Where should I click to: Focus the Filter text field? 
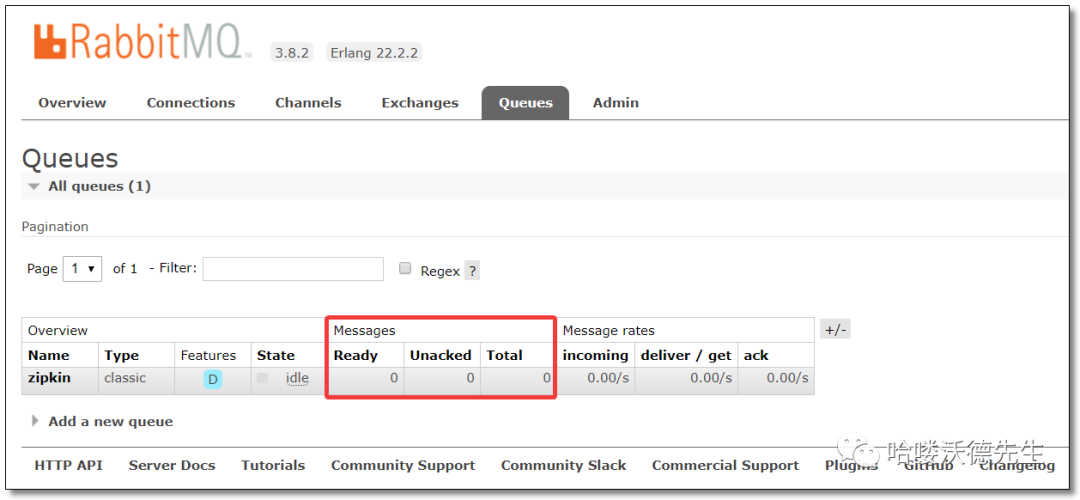293,269
